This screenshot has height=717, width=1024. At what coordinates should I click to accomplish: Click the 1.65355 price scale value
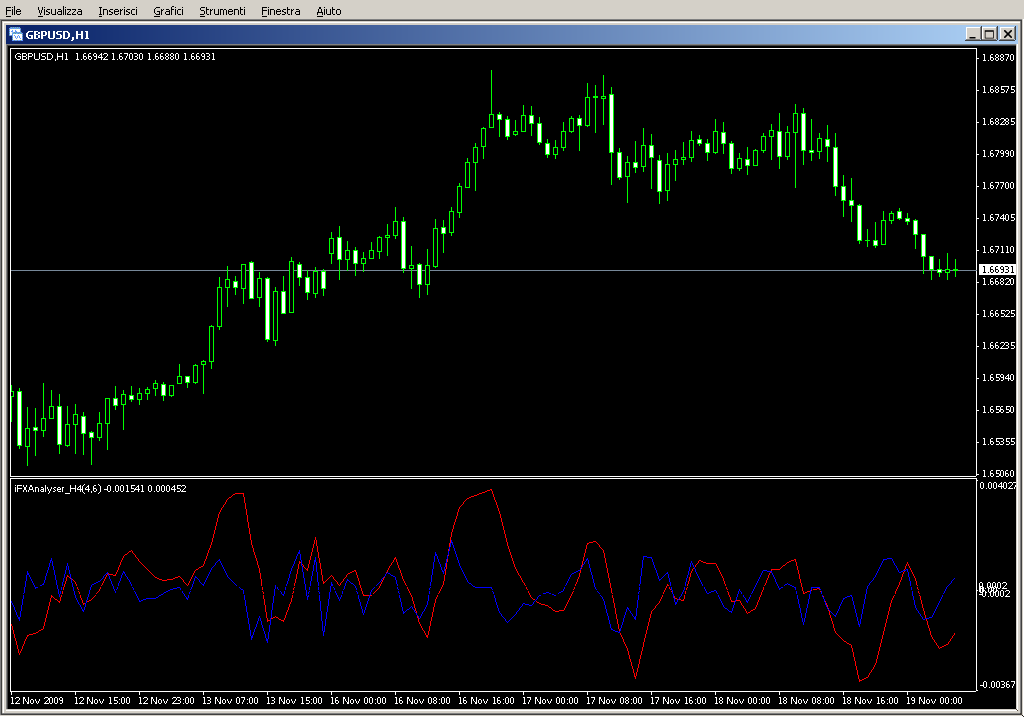pyautogui.click(x=999, y=441)
